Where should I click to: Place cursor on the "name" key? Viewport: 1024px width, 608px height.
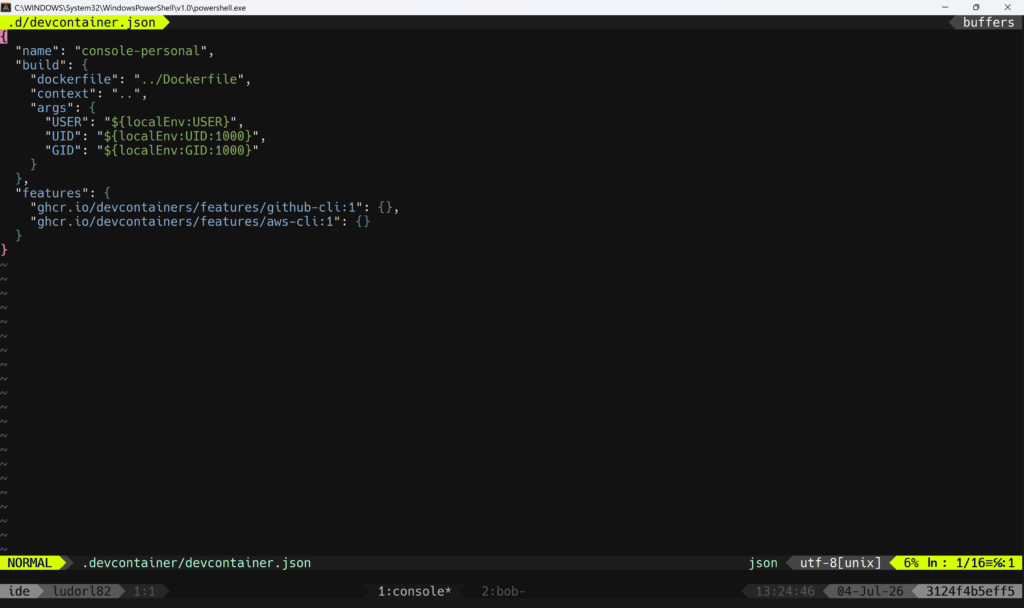37,51
